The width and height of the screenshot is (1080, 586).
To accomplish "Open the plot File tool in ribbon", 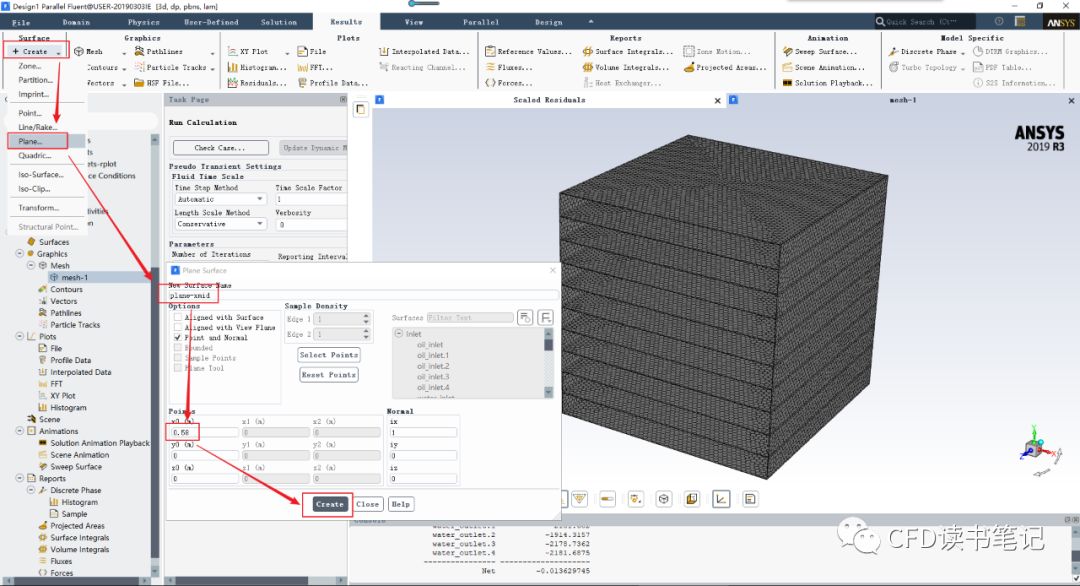I will point(312,52).
